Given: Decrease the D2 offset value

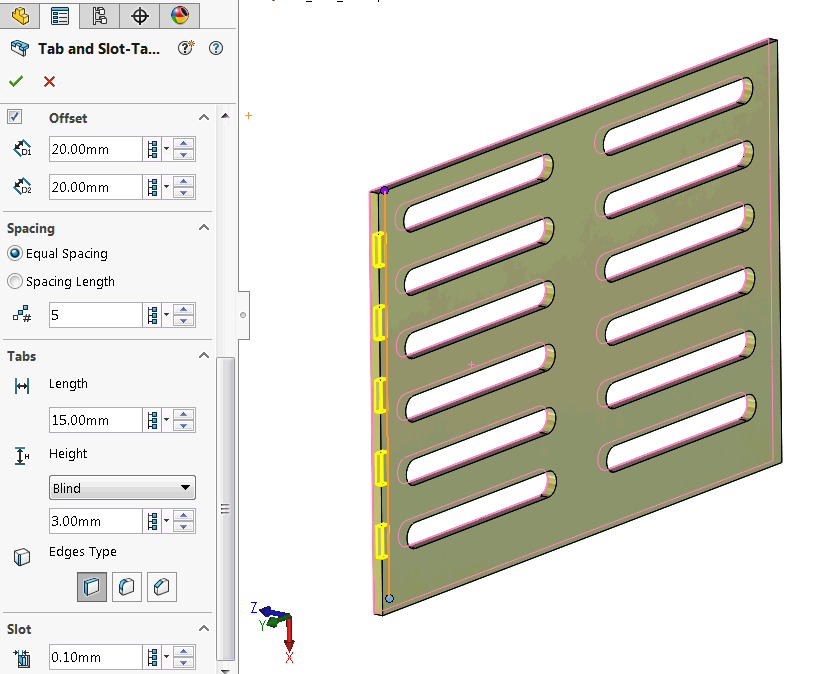Looking at the screenshot, I should [184, 193].
